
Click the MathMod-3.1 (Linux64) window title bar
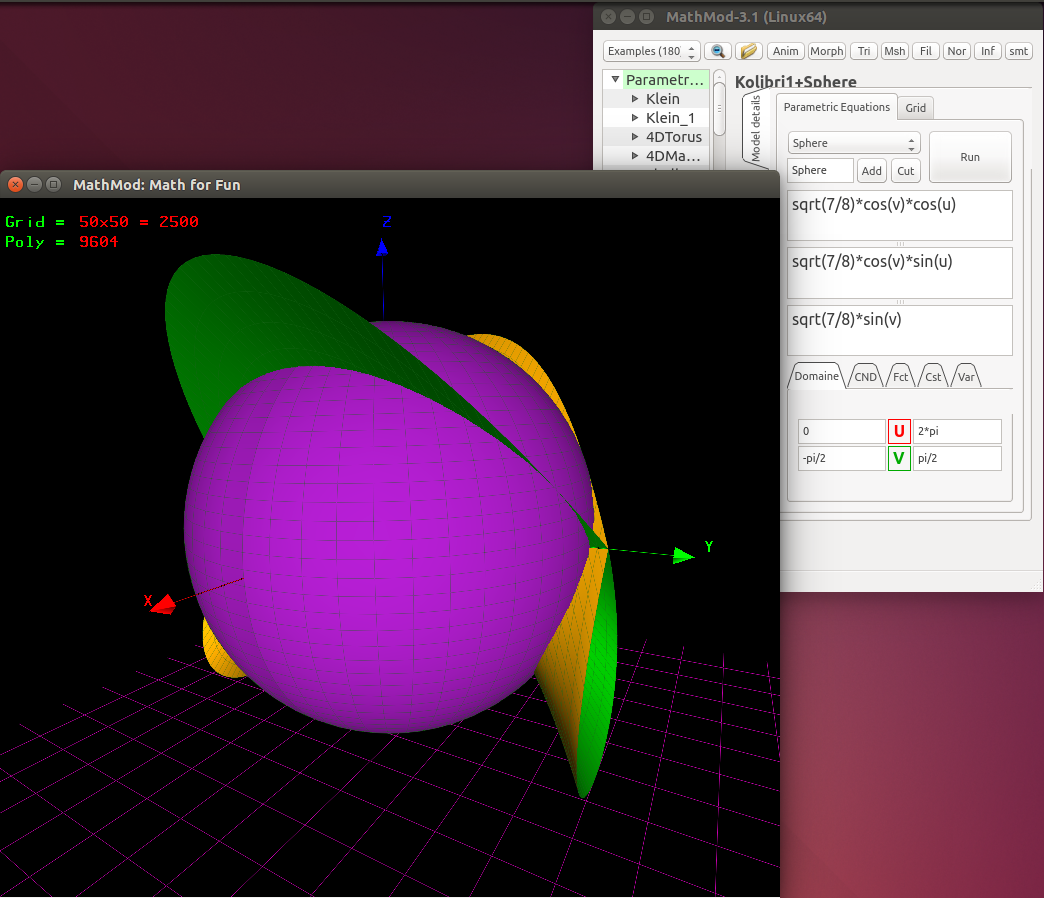click(x=818, y=17)
